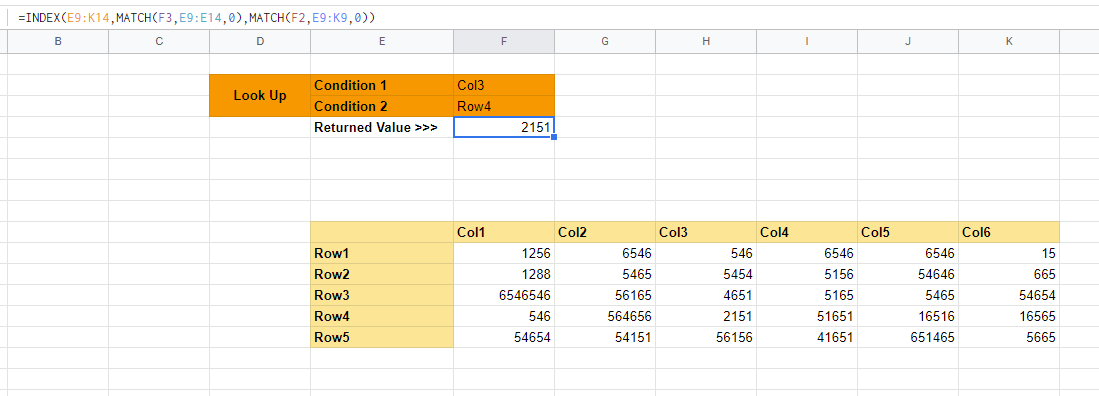
Task: Select the 'Col3' table header in the data table
Action: pos(706,232)
